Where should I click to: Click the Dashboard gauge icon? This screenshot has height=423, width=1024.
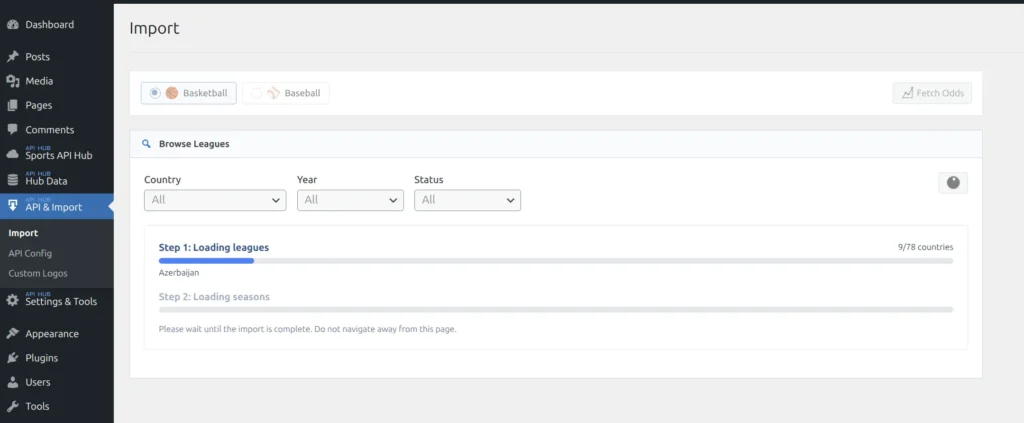pos(12,25)
